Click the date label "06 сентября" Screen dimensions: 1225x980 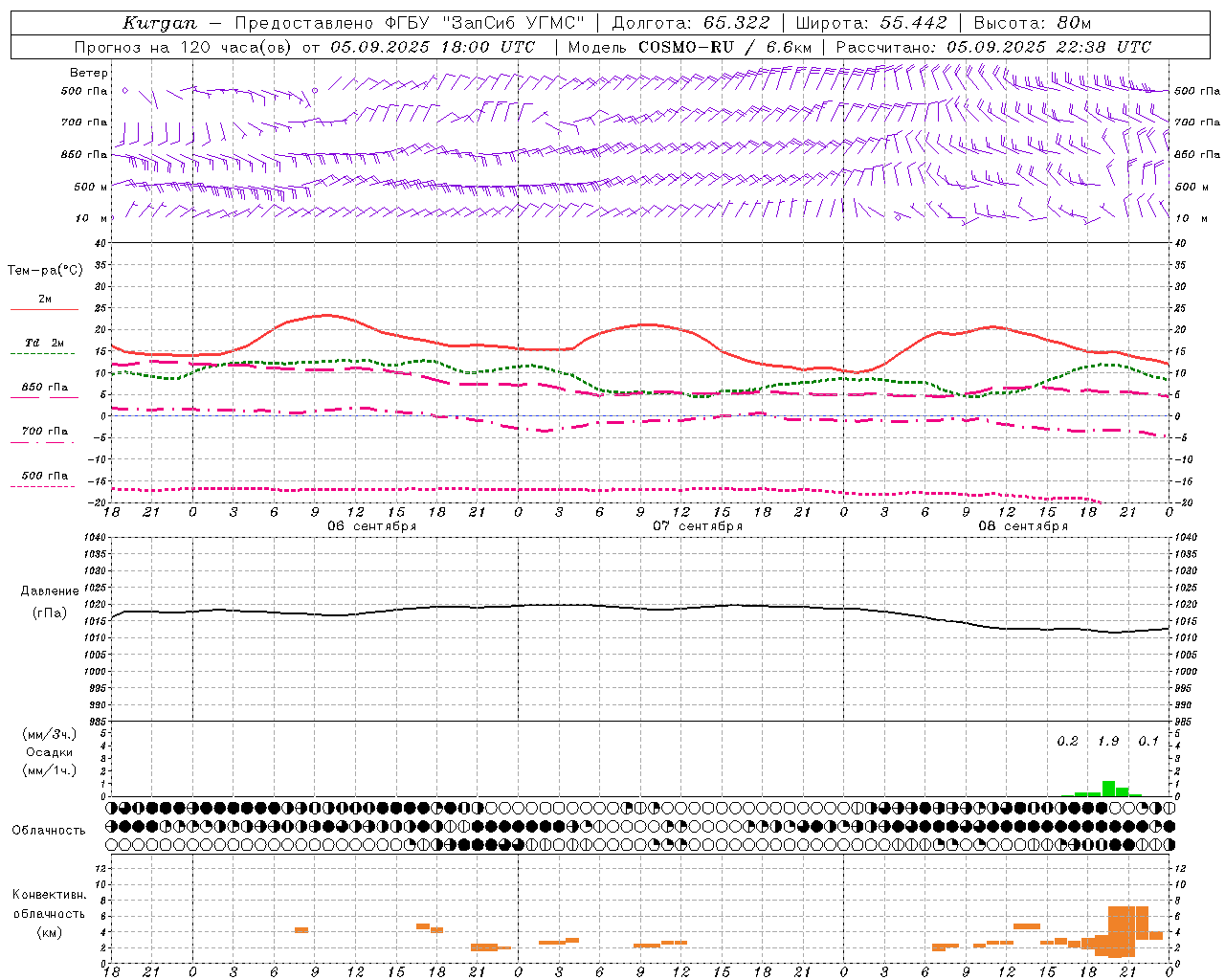[x=371, y=526]
